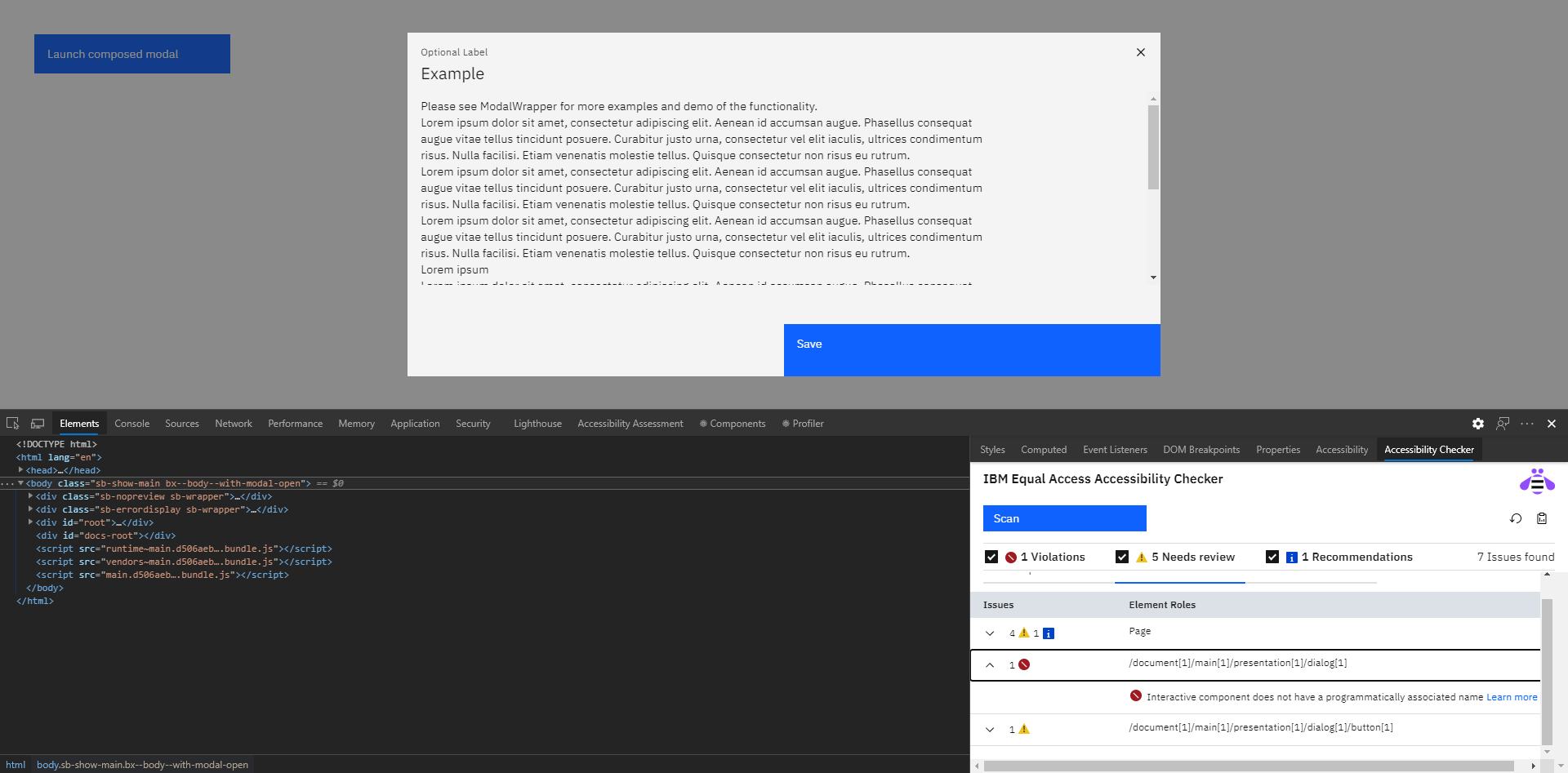Click the reset scan refresh icon
Screen dimensions: 1568x773
click(x=1516, y=518)
